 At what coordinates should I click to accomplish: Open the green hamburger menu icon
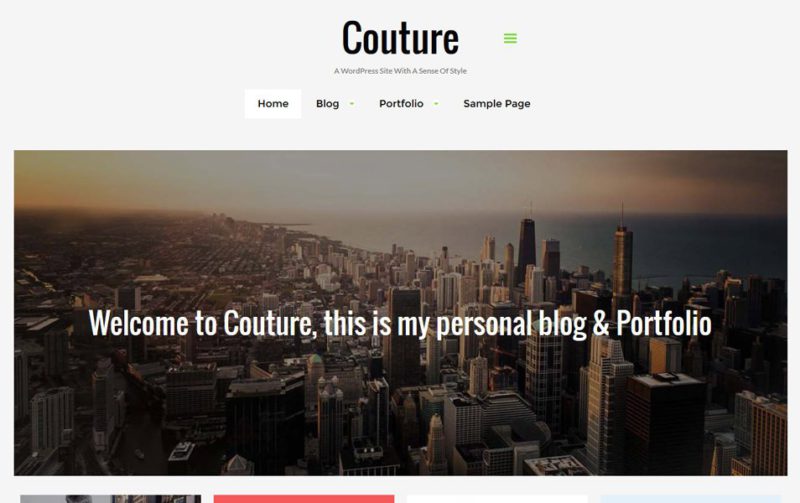click(x=510, y=38)
